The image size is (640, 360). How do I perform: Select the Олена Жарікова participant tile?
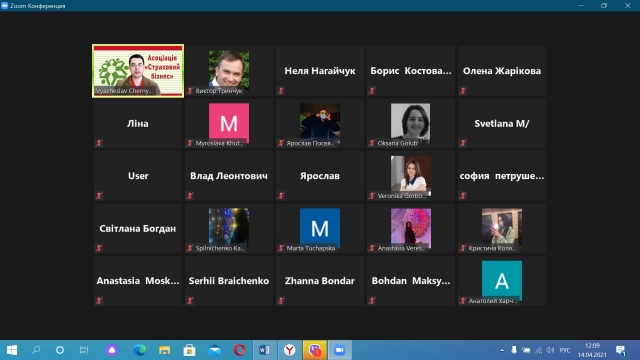502,71
